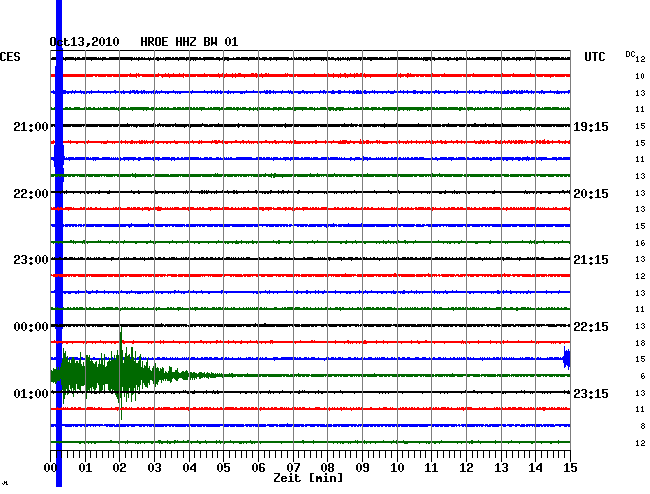
Task: Click the DC value 8
Action: 643,426
